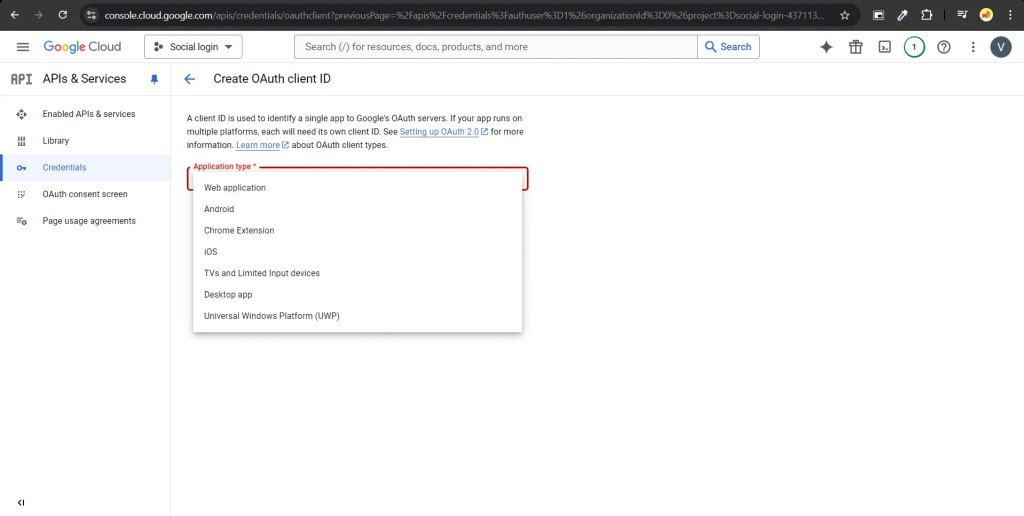
Task: Open the Library sidebar item
Action: pos(56,141)
